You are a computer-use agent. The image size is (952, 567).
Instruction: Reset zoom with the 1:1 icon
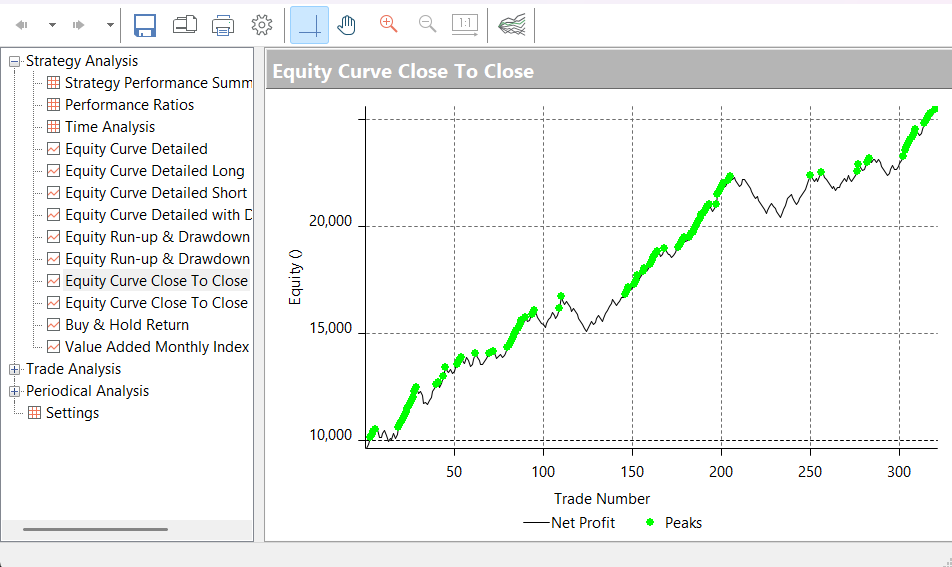coord(465,25)
